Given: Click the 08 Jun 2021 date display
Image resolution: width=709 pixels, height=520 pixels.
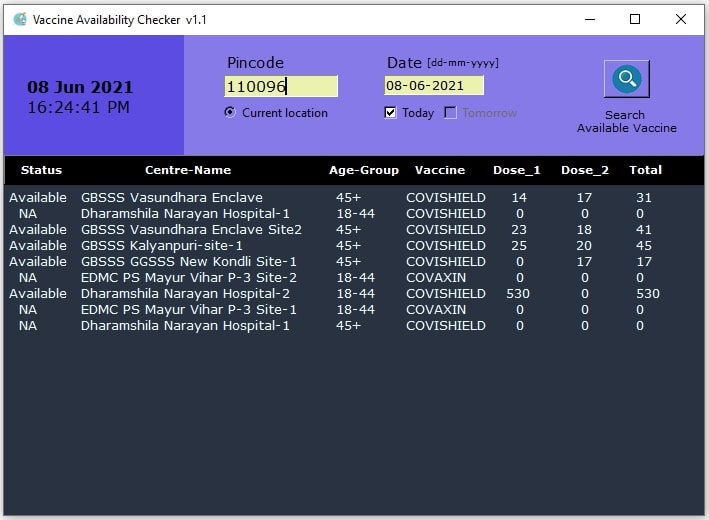Looking at the screenshot, I should coord(80,88).
